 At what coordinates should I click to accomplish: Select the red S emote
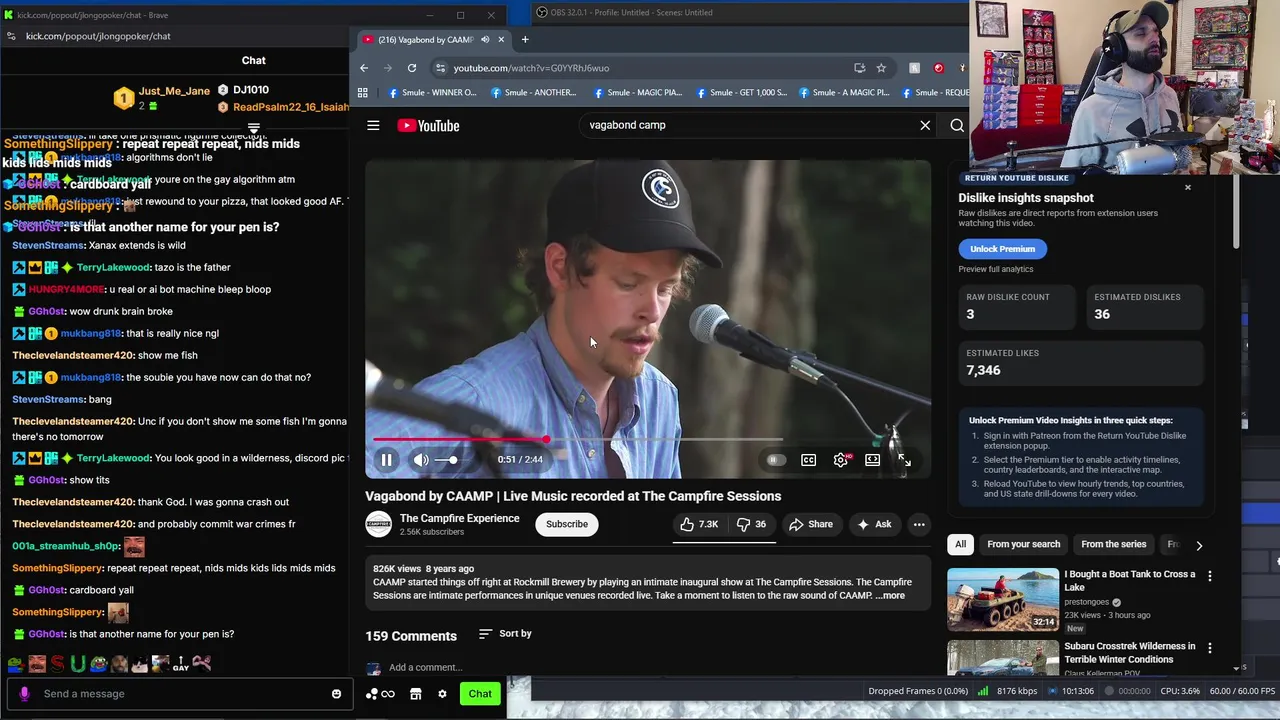[x=58, y=663]
